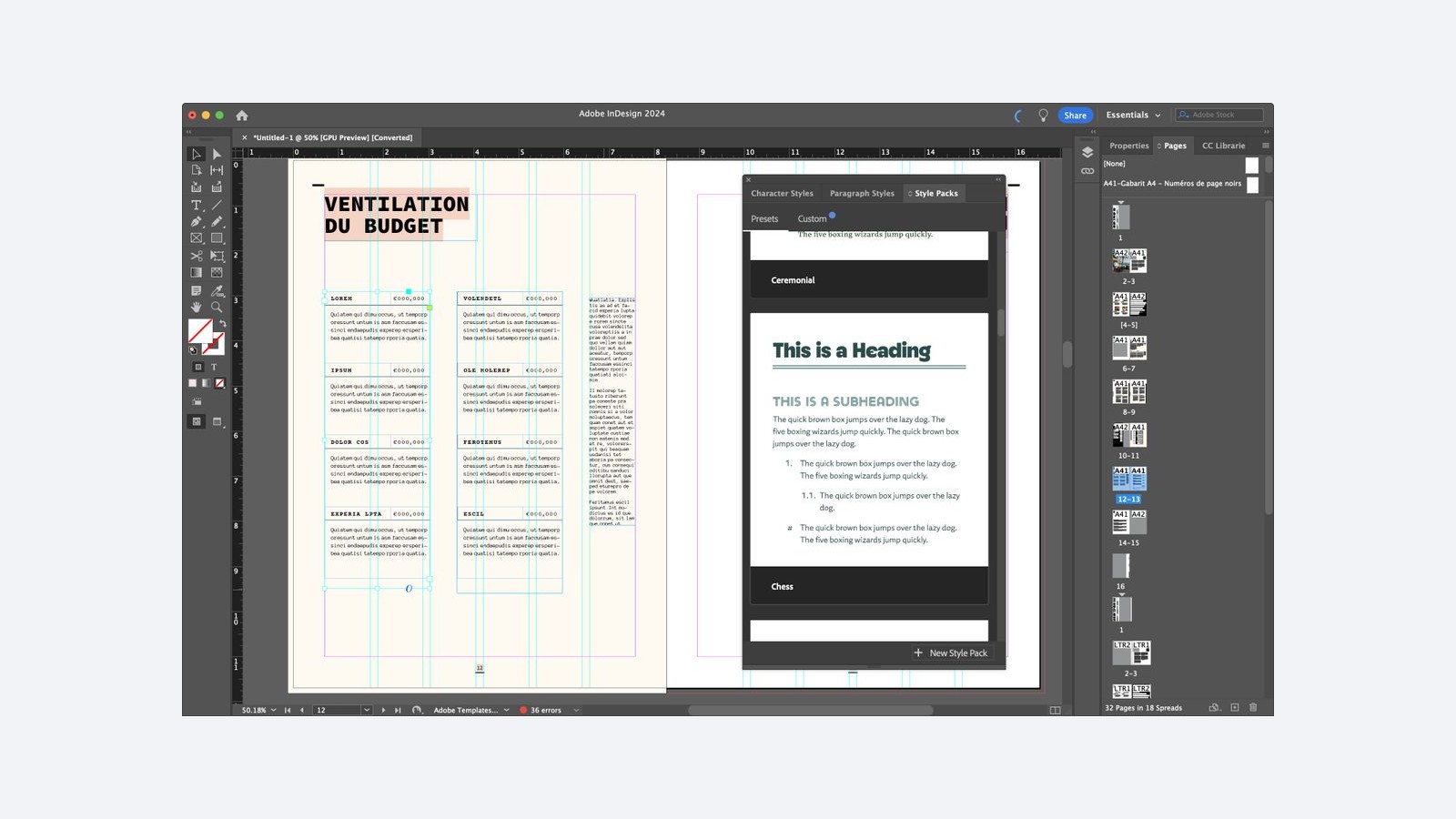Toggle formatting affects text
The height and width of the screenshot is (819, 1456).
[x=214, y=367]
